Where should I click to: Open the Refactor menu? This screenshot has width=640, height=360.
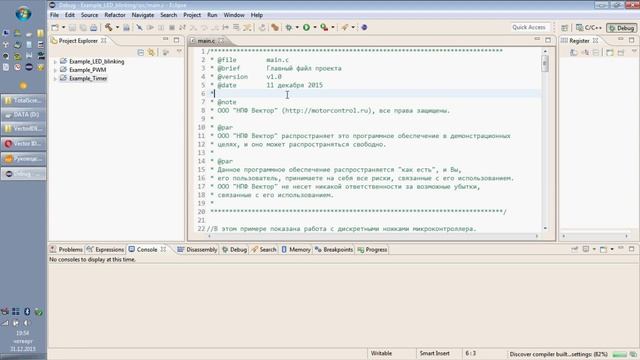(115, 15)
